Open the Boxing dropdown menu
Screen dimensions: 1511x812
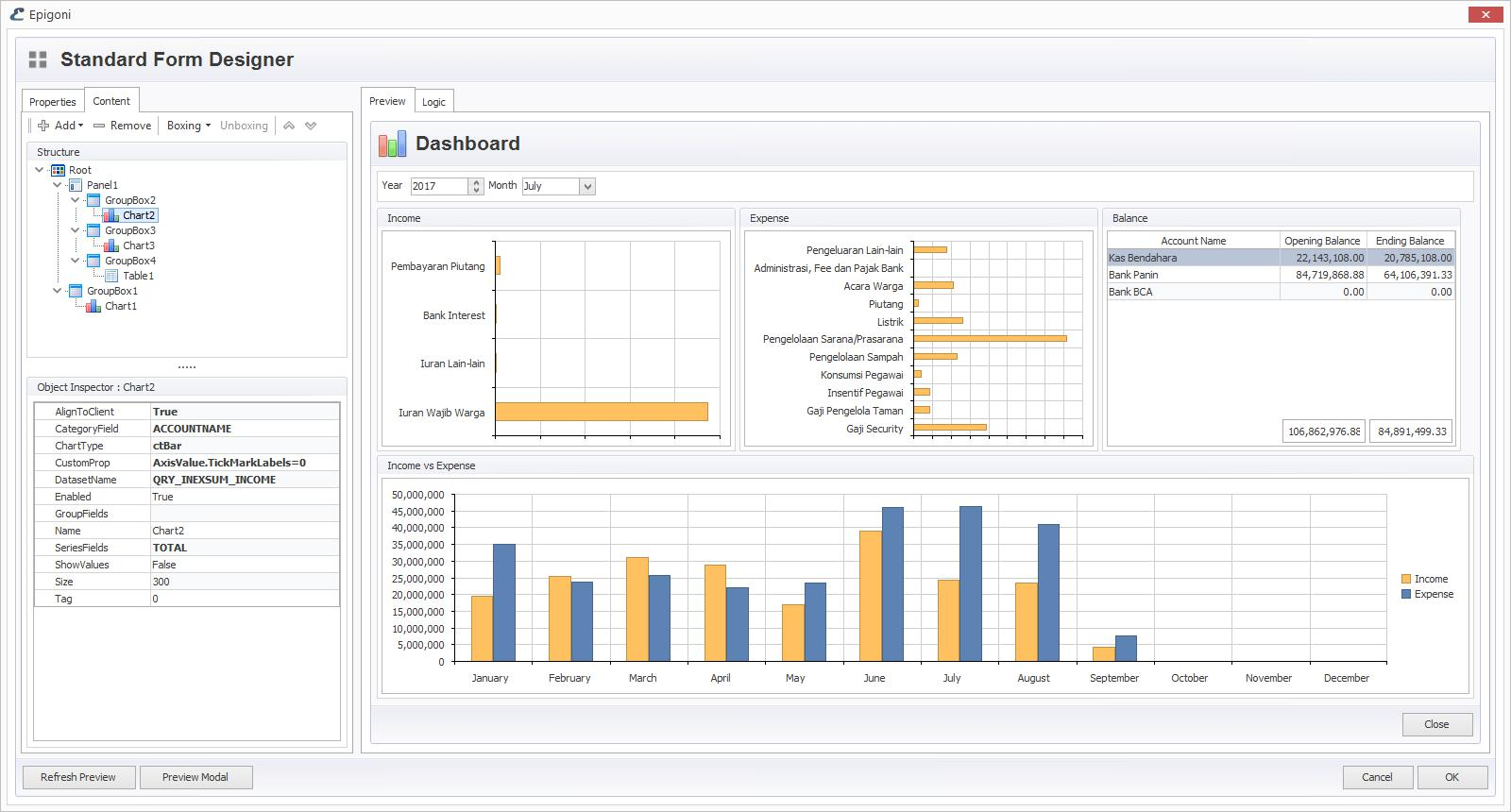click(x=189, y=126)
